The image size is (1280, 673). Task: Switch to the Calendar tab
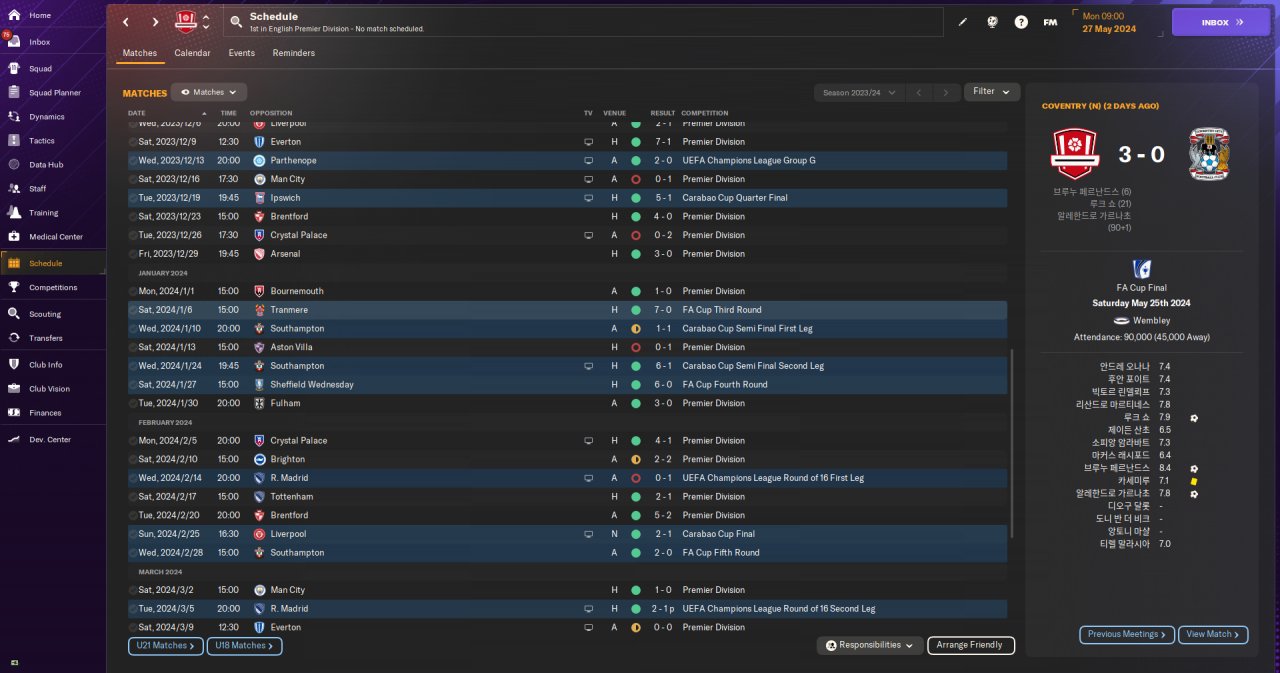pyautogui.click(x=192, y=53)
